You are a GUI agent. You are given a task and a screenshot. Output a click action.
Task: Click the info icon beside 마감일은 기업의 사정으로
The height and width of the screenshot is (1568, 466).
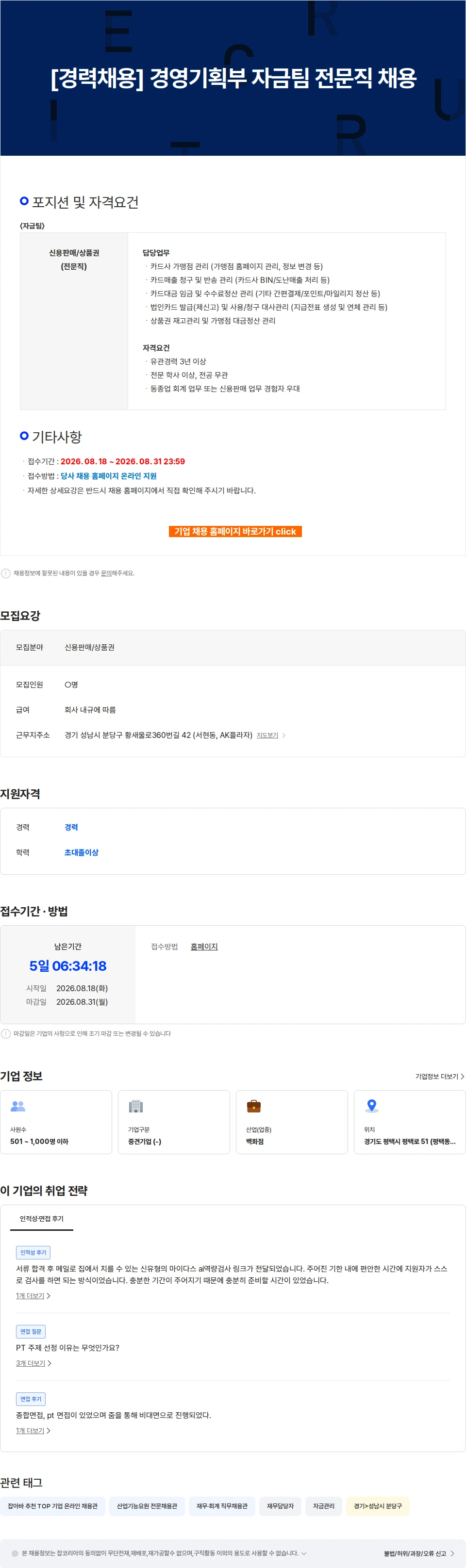[6, 1033]
